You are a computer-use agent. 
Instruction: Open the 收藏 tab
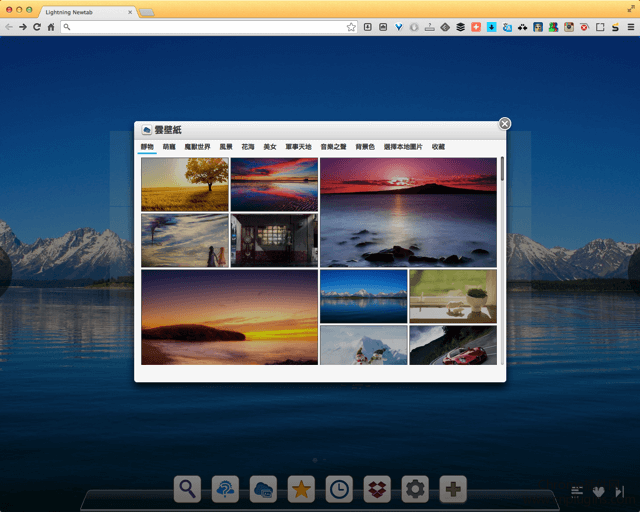(438, 147)
